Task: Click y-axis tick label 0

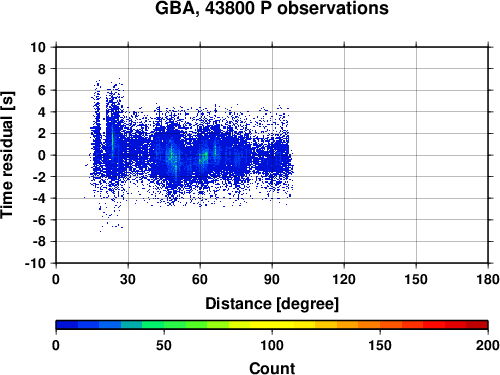Action: [42, 155]
